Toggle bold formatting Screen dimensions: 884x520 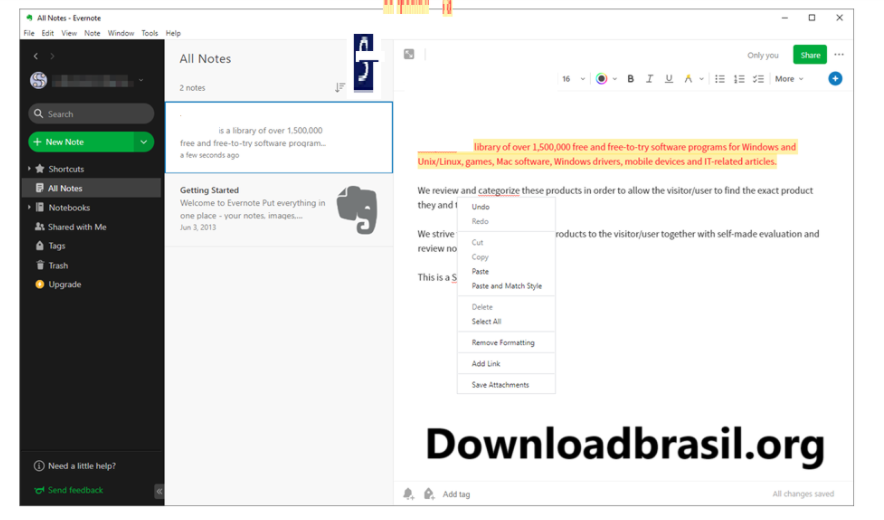(x=630, y=79)
